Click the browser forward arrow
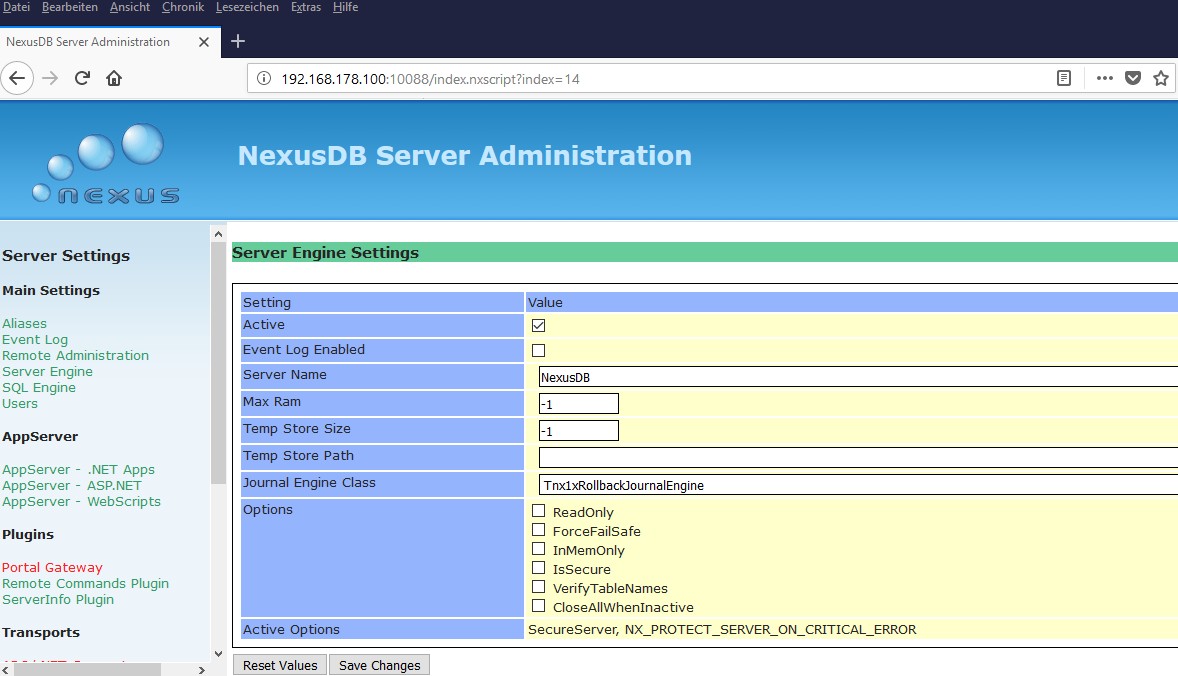Screen dimensions: 1178x676 tap(50, 78)
